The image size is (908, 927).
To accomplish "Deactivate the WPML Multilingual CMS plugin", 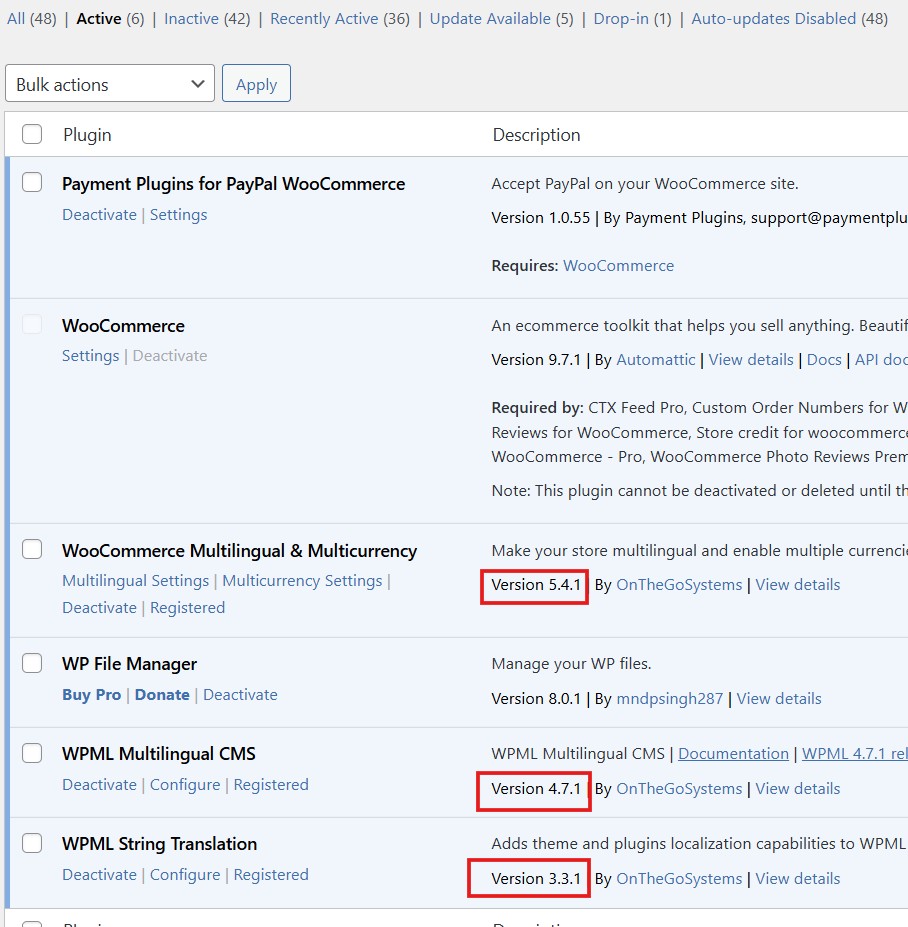I will click(99, 785).
